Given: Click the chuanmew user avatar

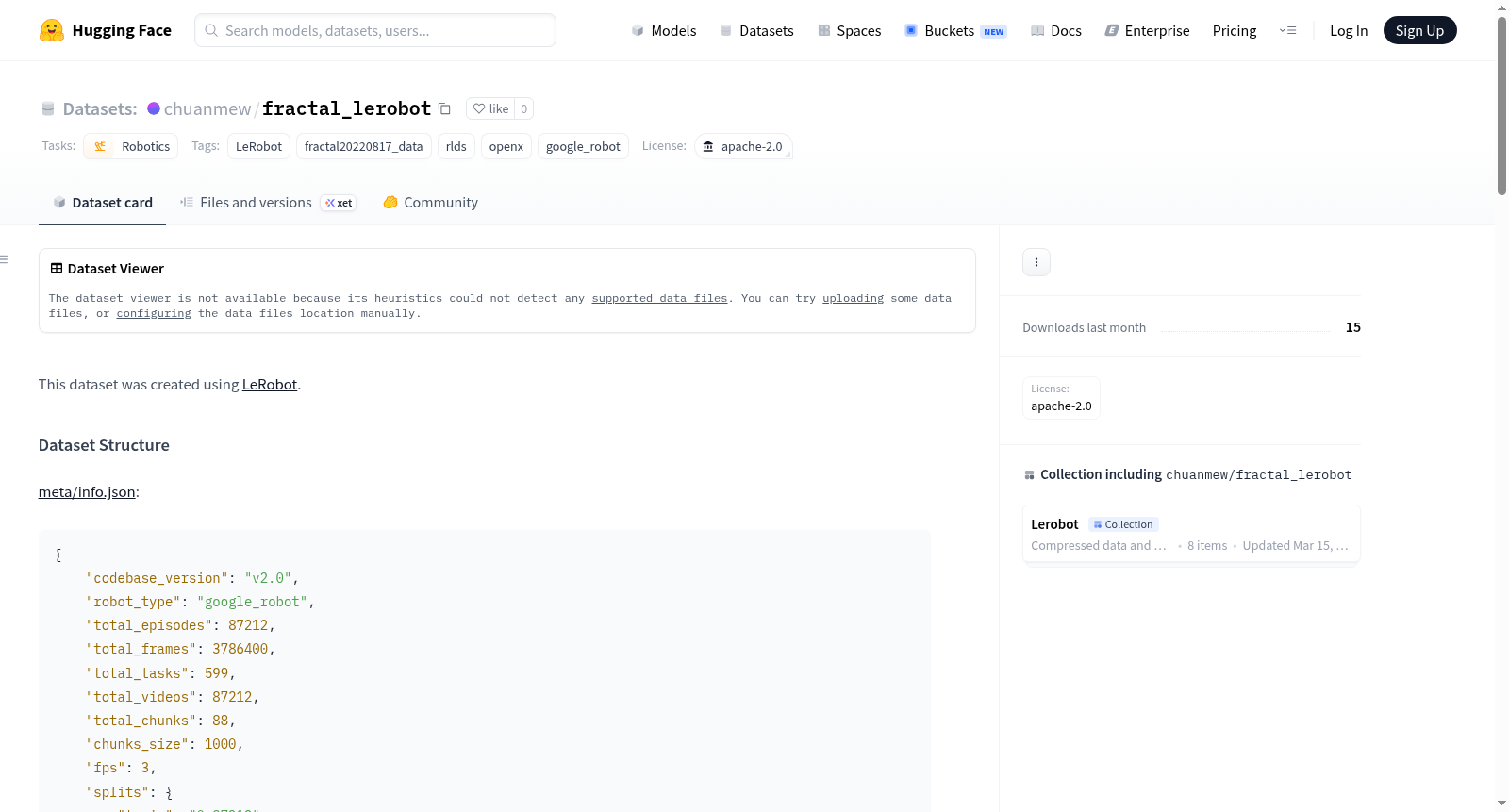Looking at the screenshot, I should click(x=154, y=108).
